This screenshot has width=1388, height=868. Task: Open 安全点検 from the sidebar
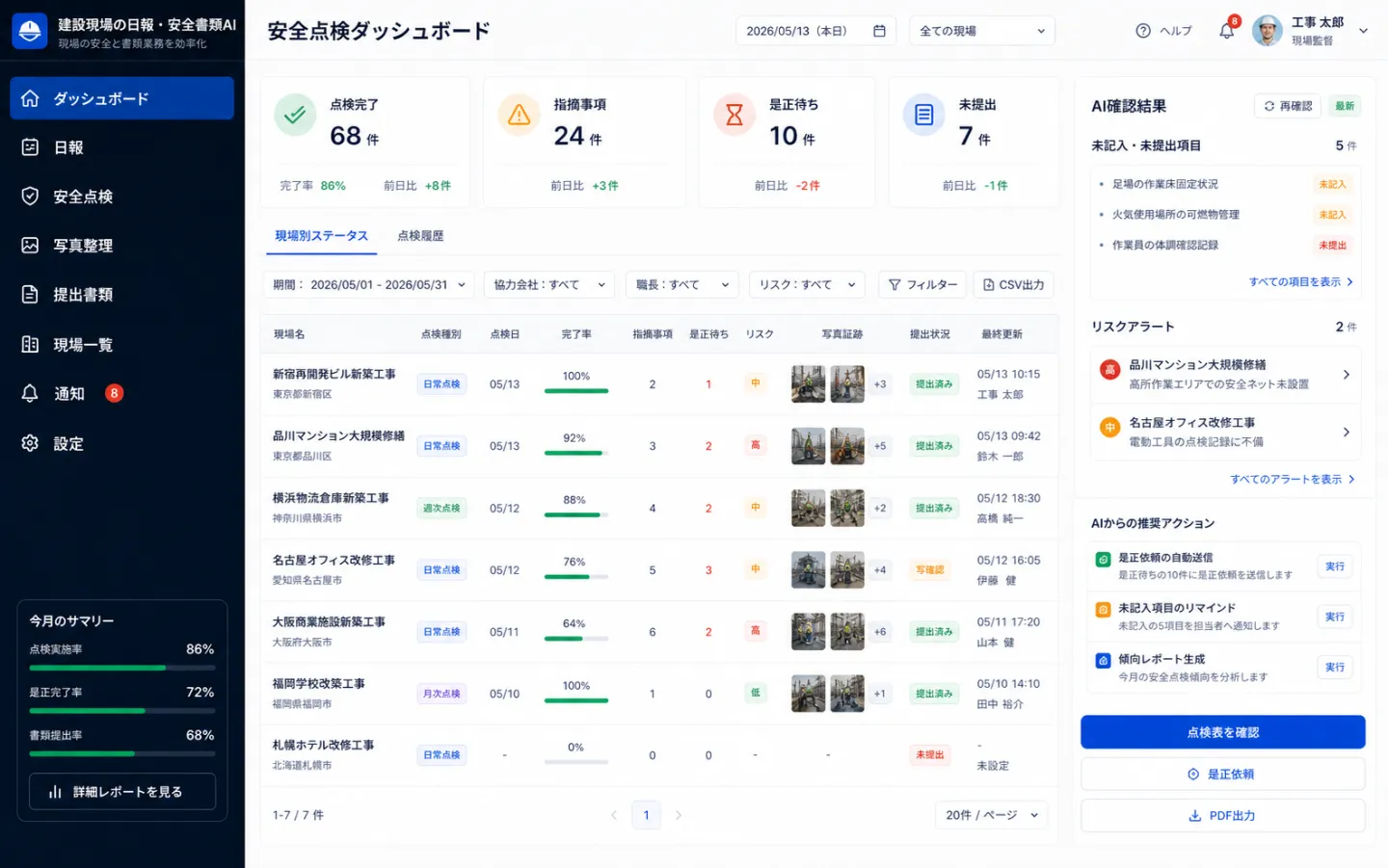(x=121, y=197)
